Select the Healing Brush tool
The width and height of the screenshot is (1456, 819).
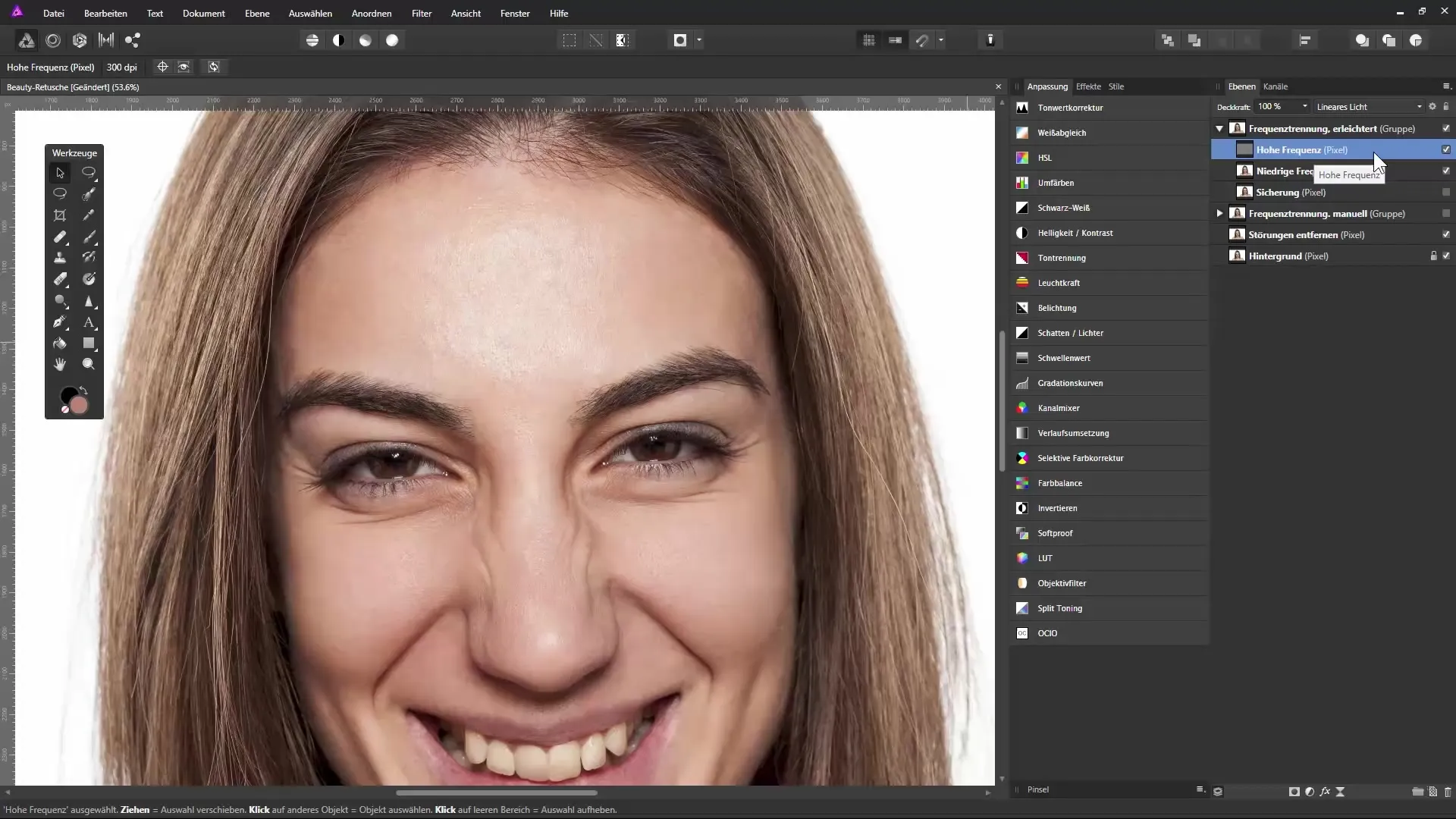coord(60,237)
